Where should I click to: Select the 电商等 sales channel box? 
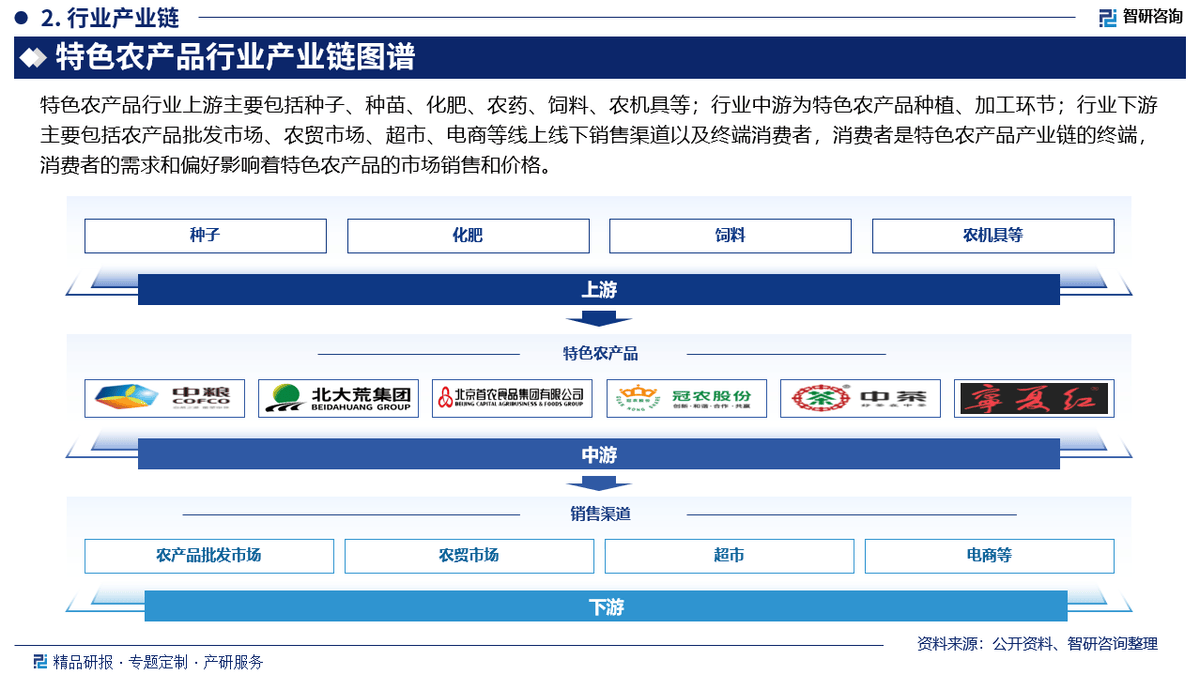pos(989,555)
